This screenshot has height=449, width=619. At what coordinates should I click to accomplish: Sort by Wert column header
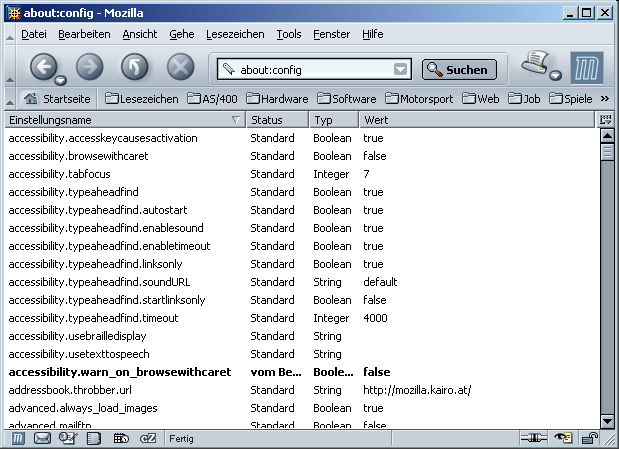477,120
